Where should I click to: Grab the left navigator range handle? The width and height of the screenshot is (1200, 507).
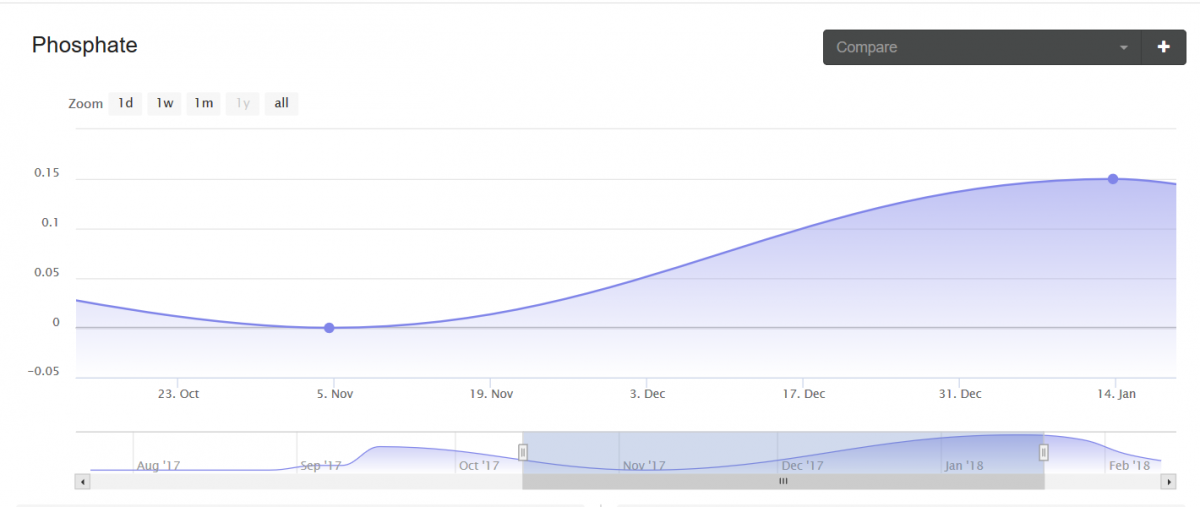tap(522, 452)
